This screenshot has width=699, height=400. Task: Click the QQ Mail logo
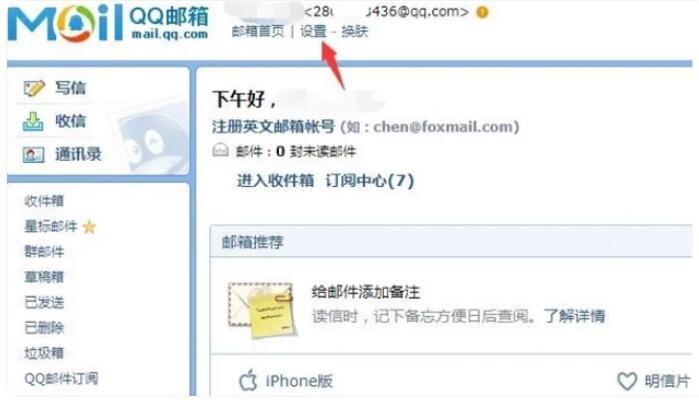point(108,22)
